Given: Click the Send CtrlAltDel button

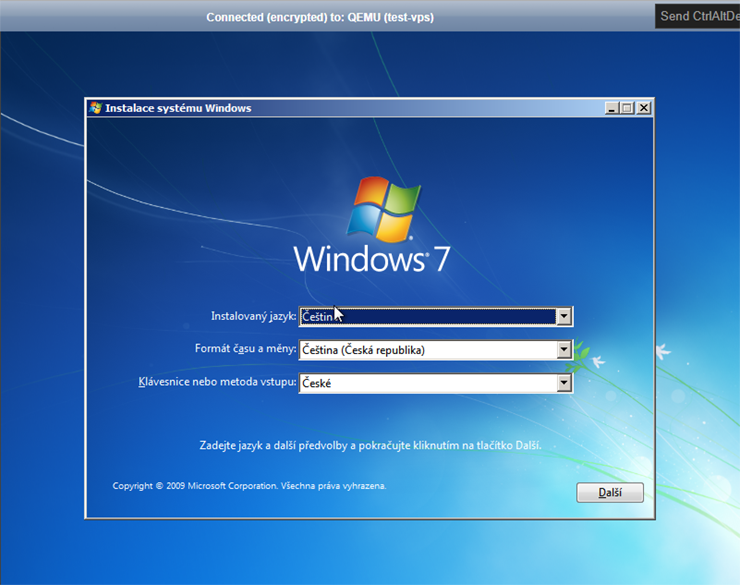Looking at the screenshot, I should pyautogui.click(x=698, y=16).
